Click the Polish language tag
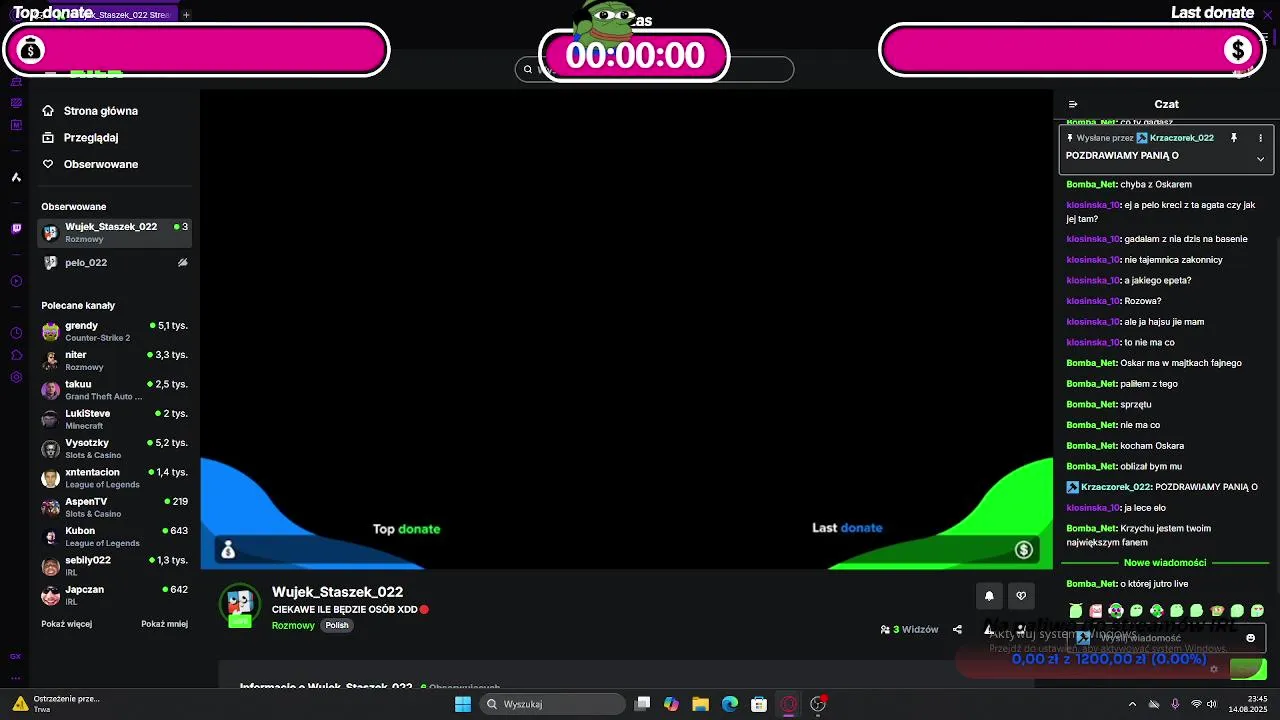Image resolution: width=1280 pixels, height=720 pixels. (x=337, y=625)
